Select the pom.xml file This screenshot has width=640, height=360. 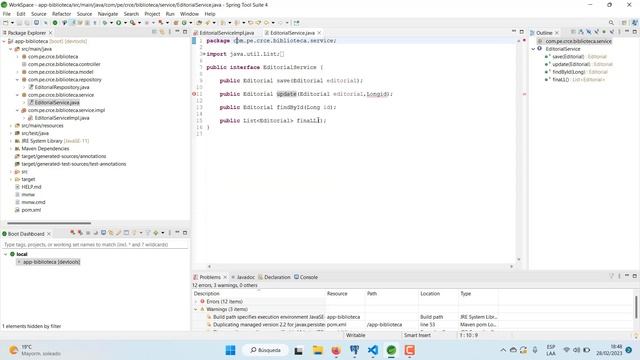[31, 210]
